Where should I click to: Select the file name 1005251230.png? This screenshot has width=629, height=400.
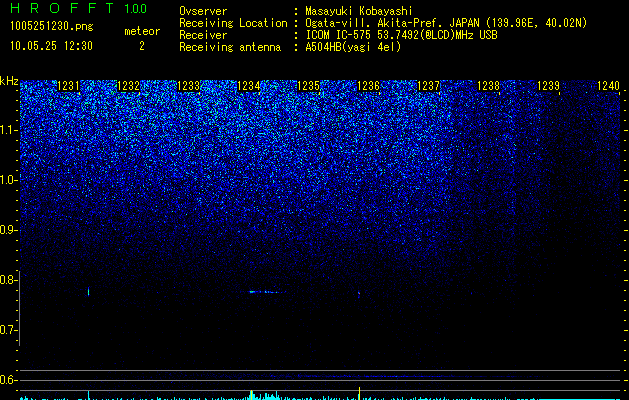(52, 26)
